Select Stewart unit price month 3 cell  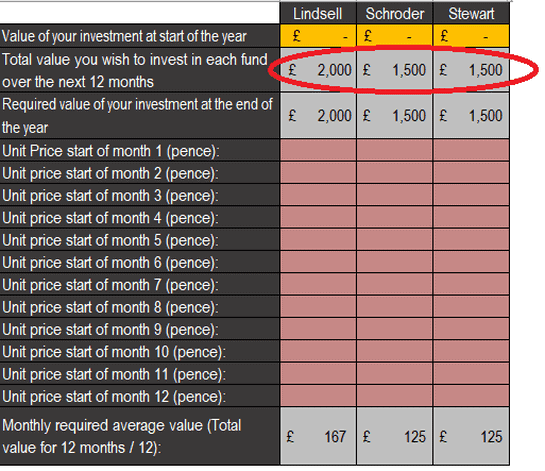tap(471, 195)
